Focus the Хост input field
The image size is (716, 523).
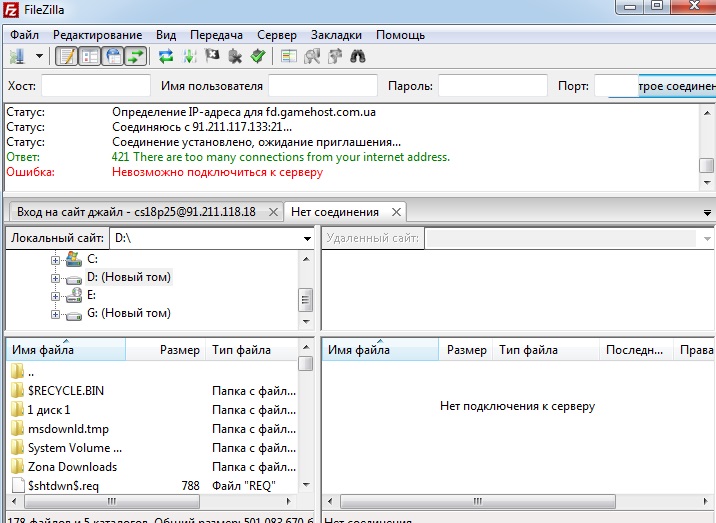96,86
